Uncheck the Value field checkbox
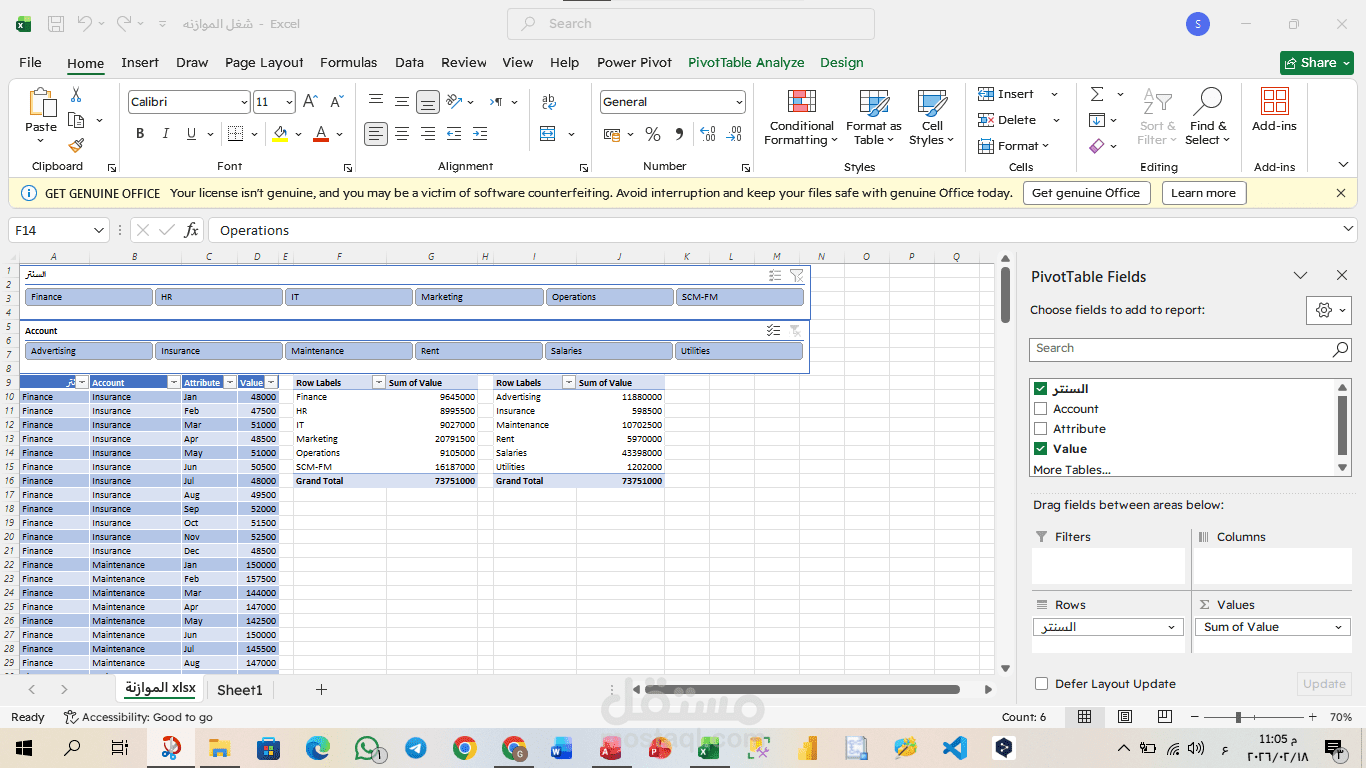Viewport: 1366px width, 768px height. [1042, 448]
